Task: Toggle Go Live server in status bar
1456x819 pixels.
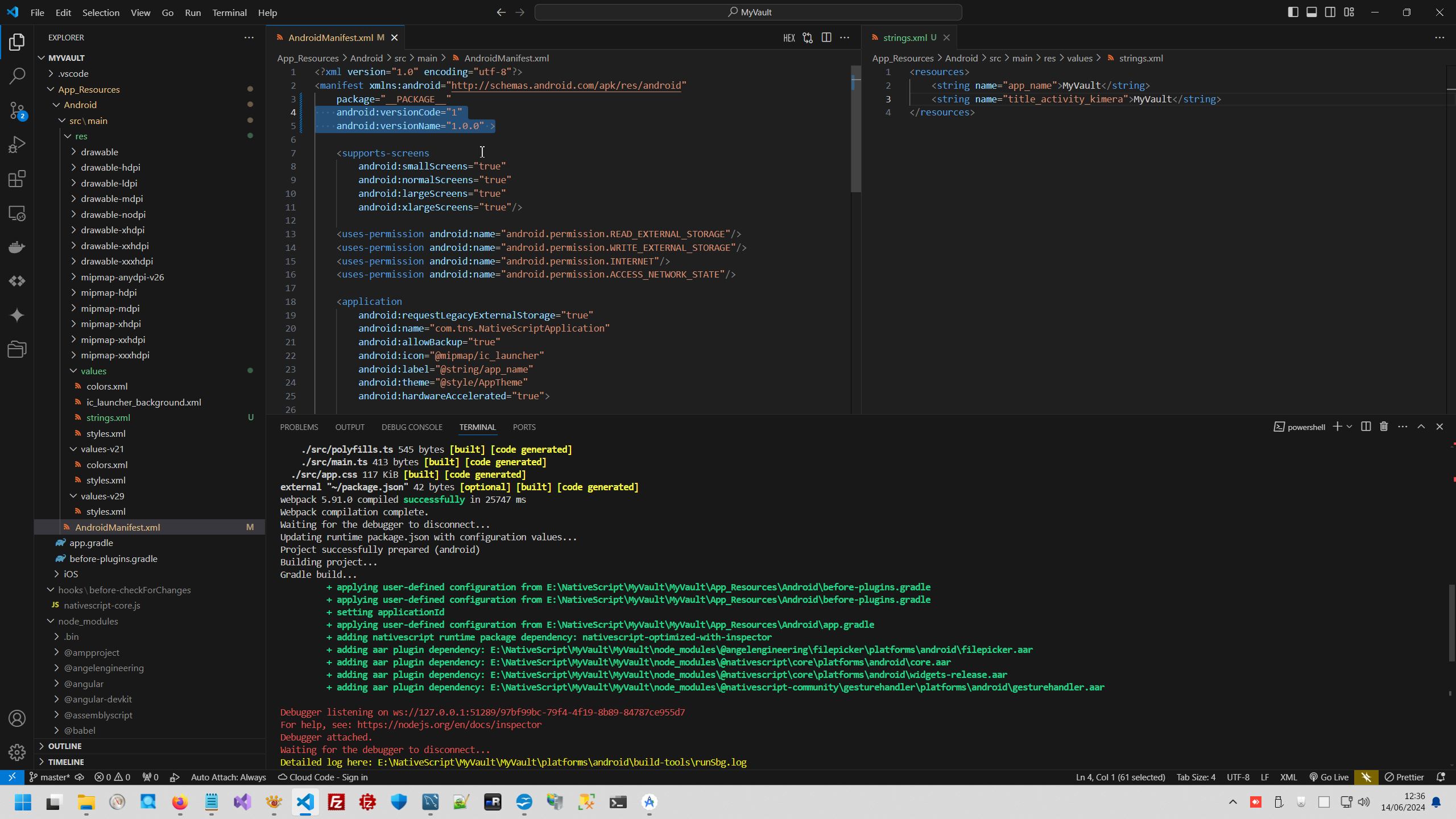Action: 1329,777
